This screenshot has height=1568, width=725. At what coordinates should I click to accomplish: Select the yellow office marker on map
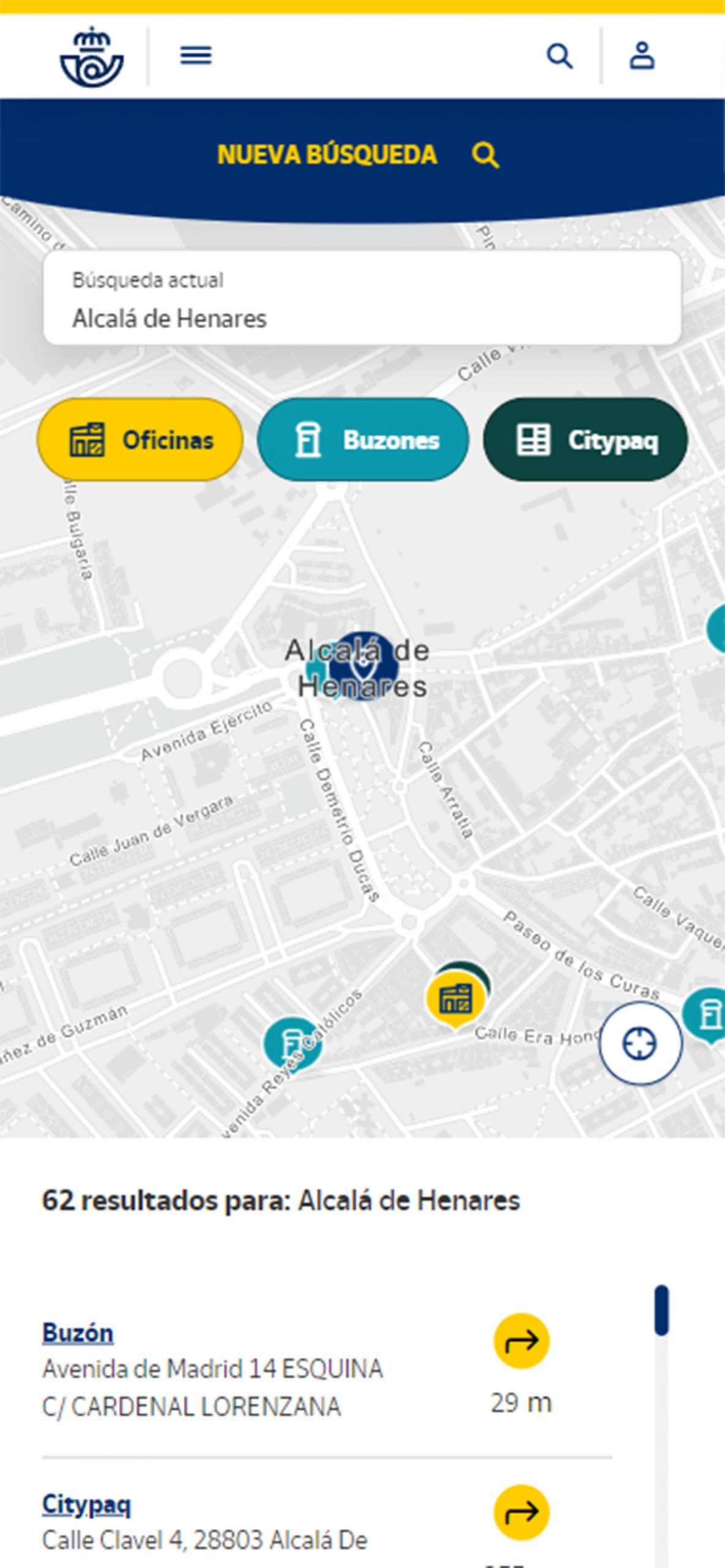[456, 1000]
